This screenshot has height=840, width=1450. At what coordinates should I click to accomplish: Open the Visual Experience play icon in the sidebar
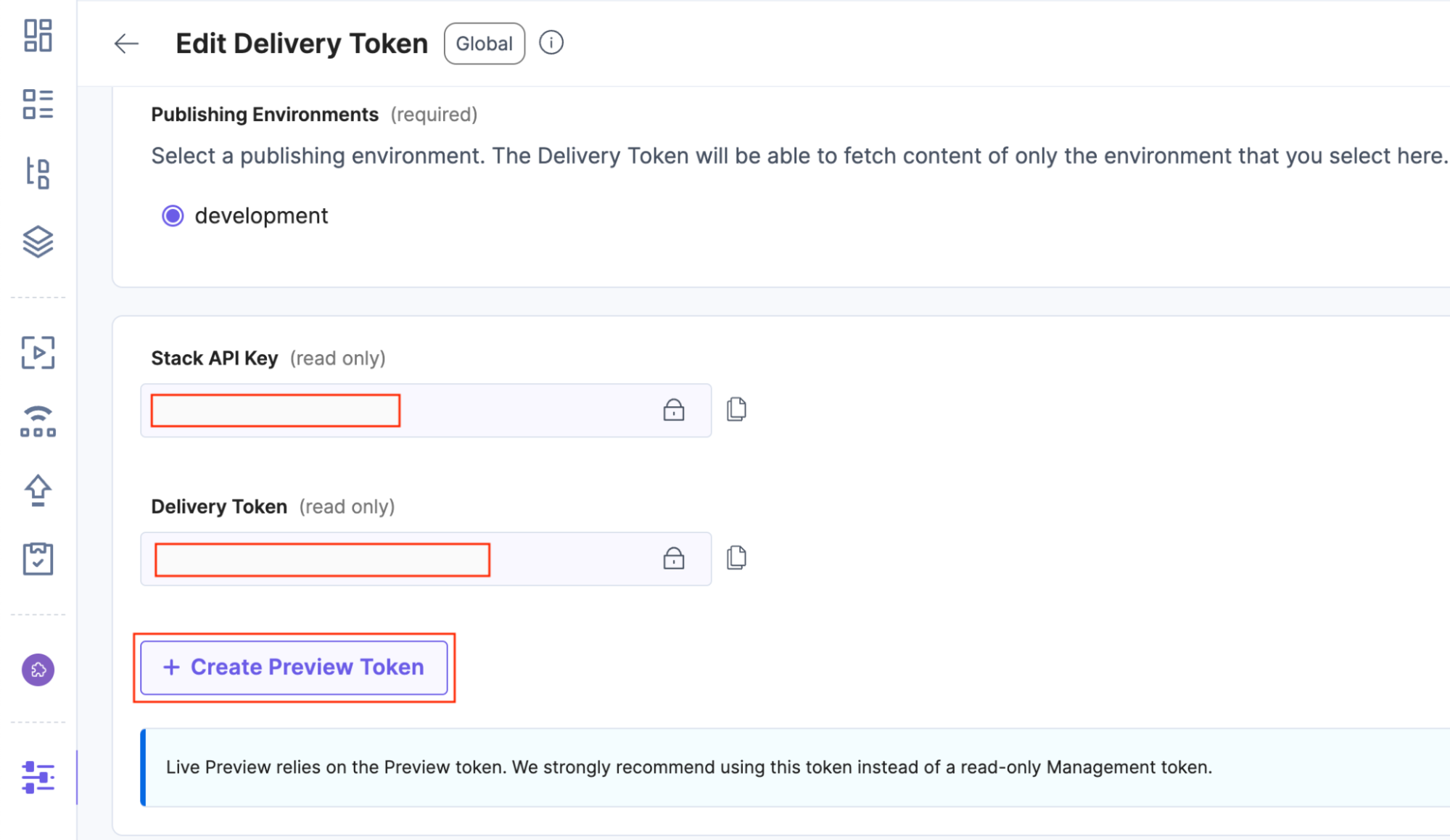pos(38,353)
